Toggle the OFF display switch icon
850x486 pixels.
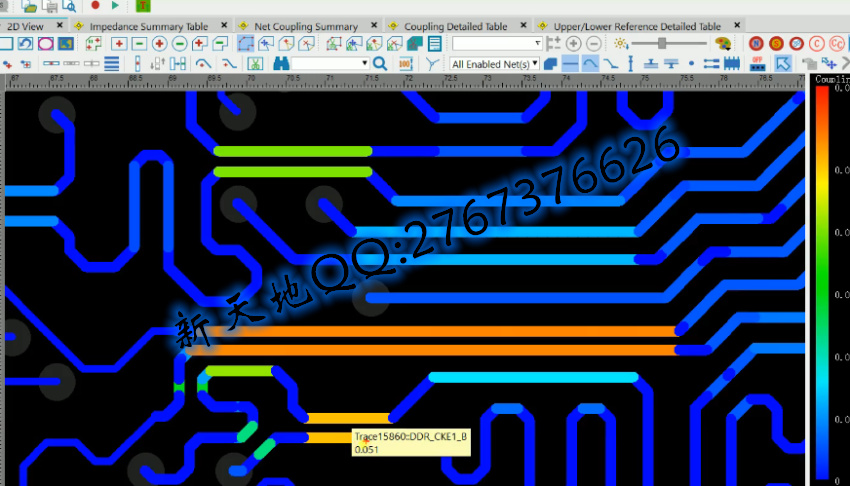click(757, 63)
